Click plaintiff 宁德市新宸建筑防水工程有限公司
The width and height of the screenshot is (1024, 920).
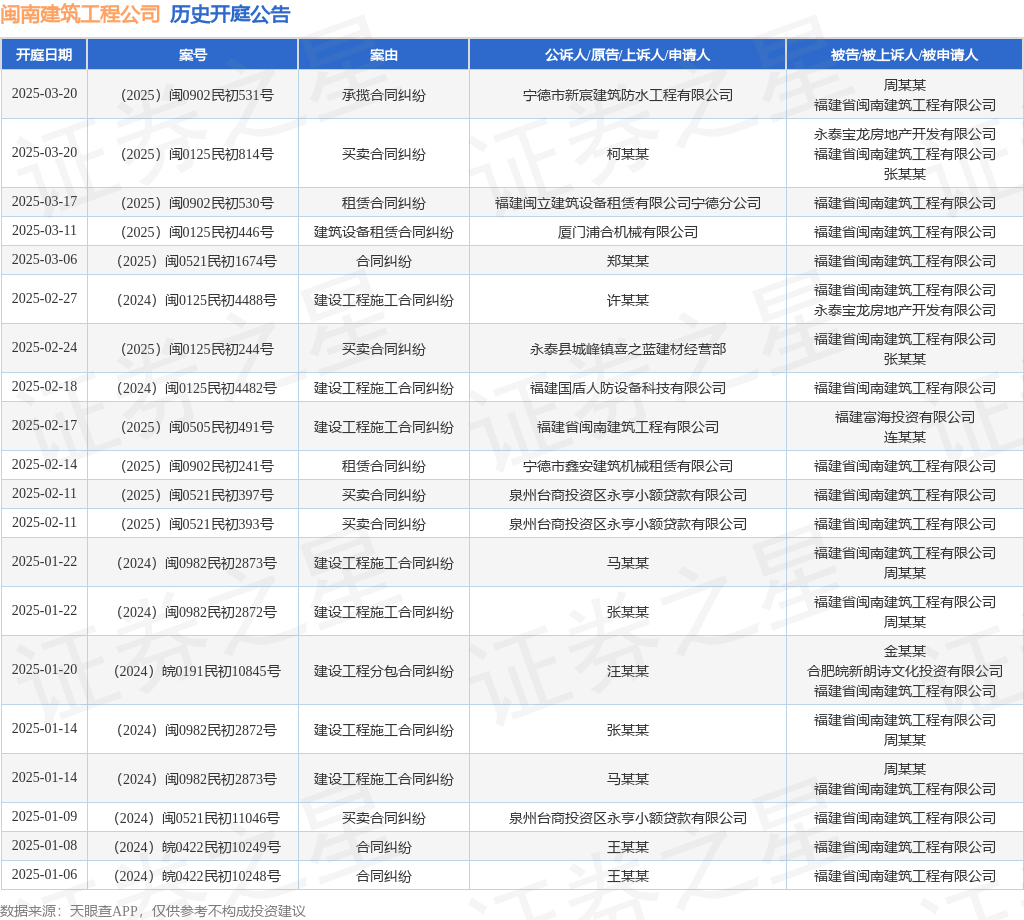pyautogui.click(x=628, y=95)
